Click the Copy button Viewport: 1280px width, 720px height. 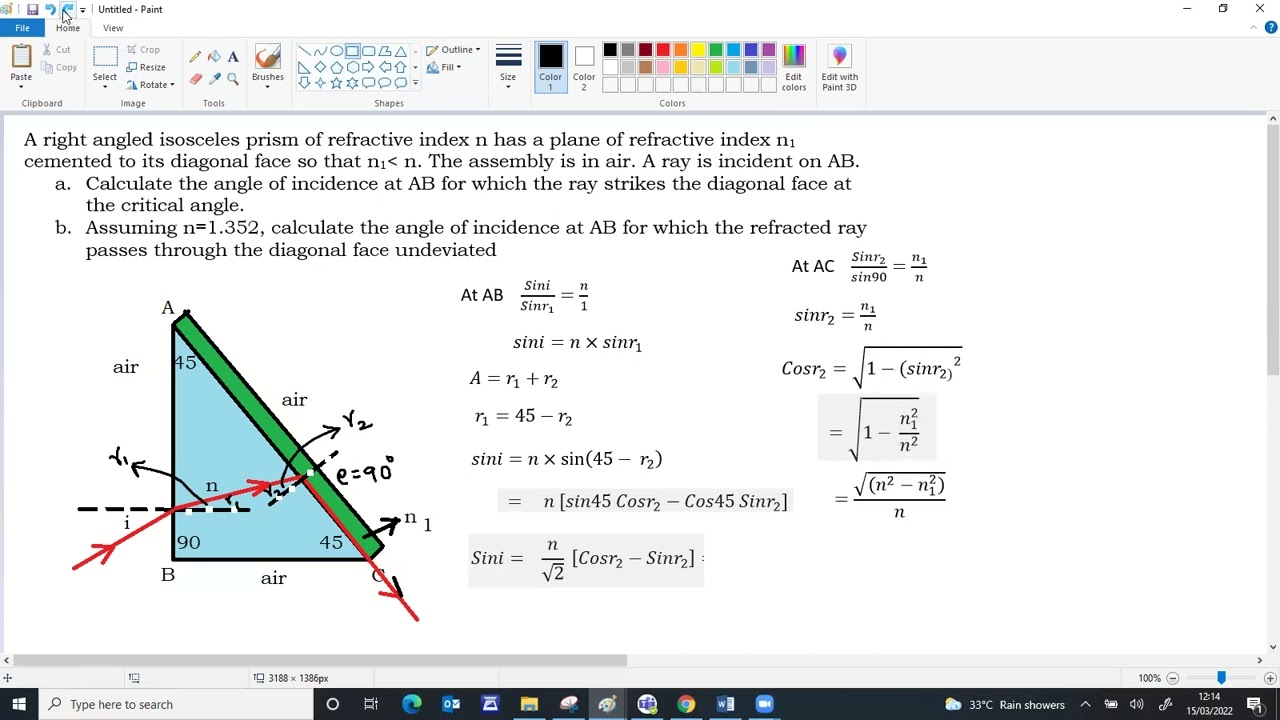pos(59,68)
